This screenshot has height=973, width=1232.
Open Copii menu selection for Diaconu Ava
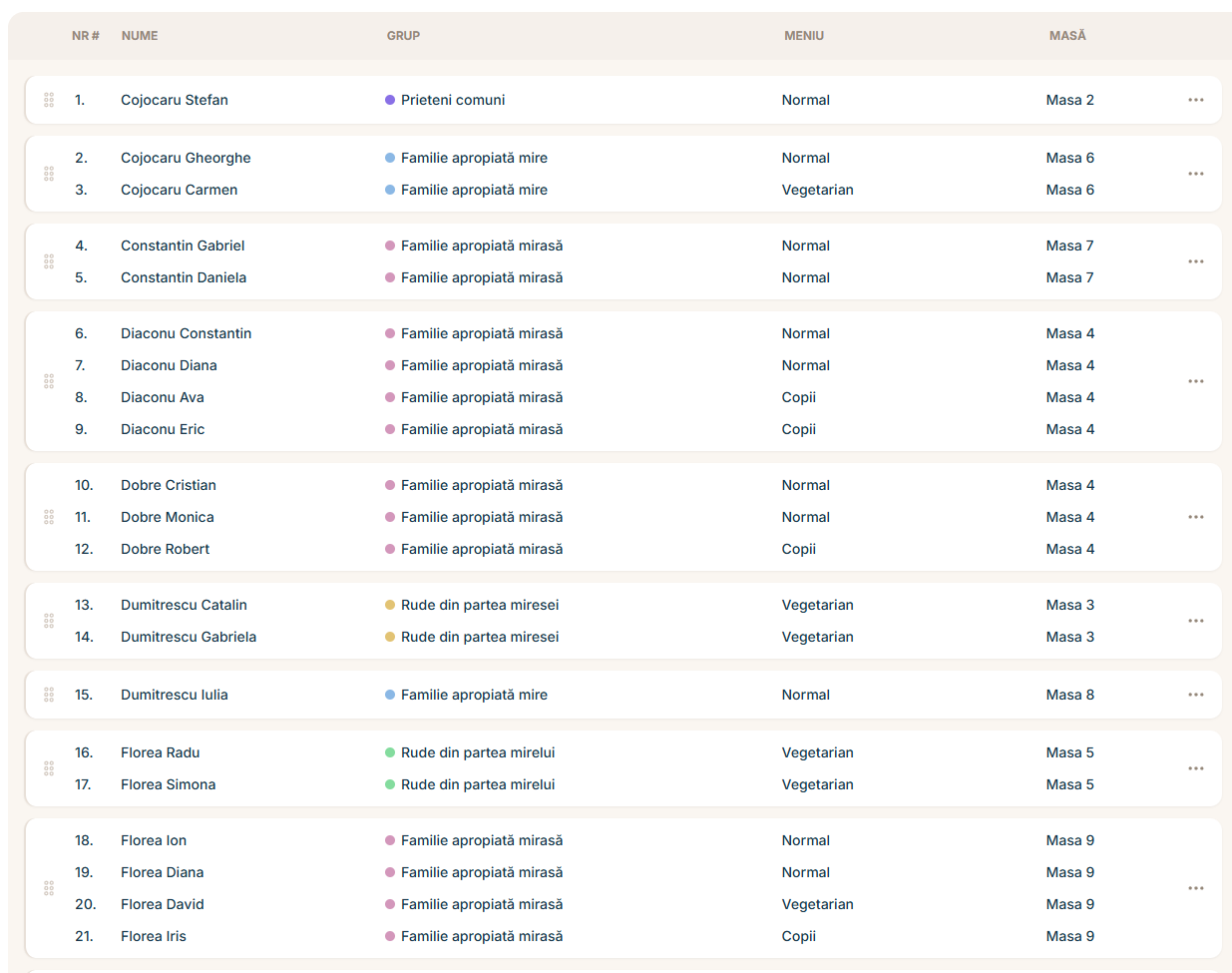pos(798,397)
